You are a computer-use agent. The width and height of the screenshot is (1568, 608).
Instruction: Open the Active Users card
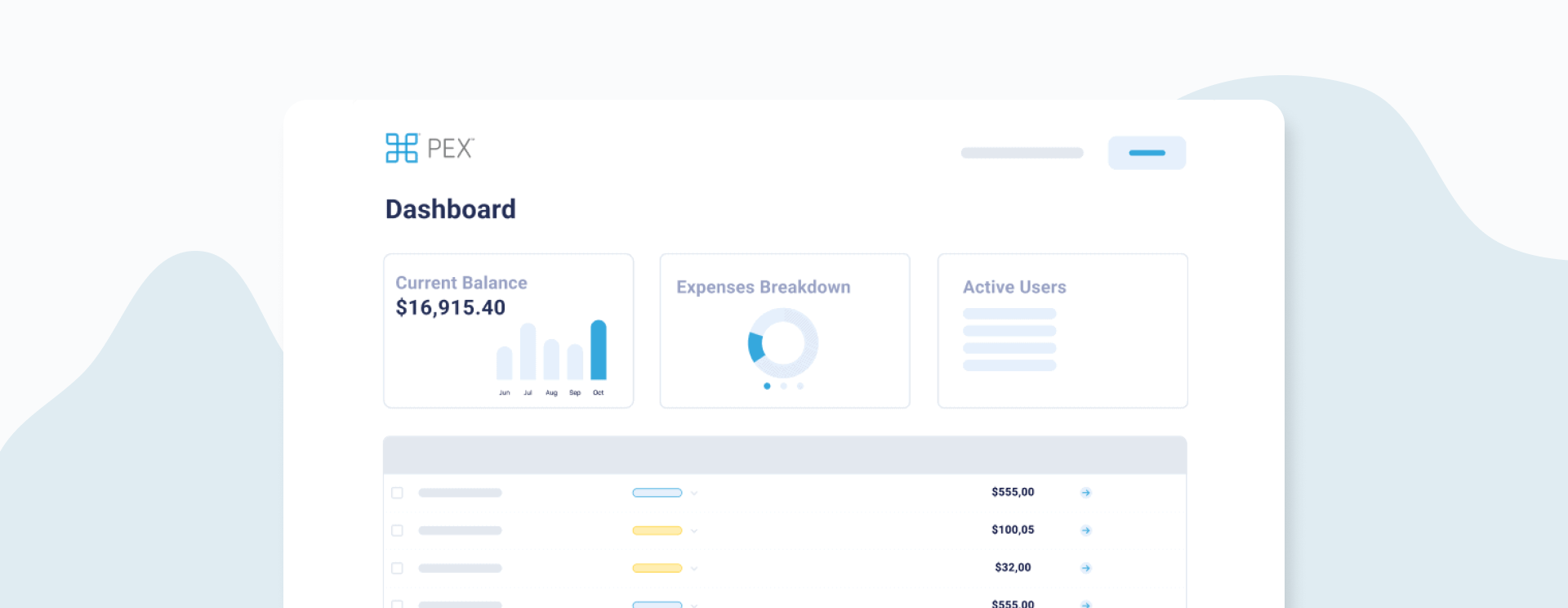click(x=1062, y=330)
